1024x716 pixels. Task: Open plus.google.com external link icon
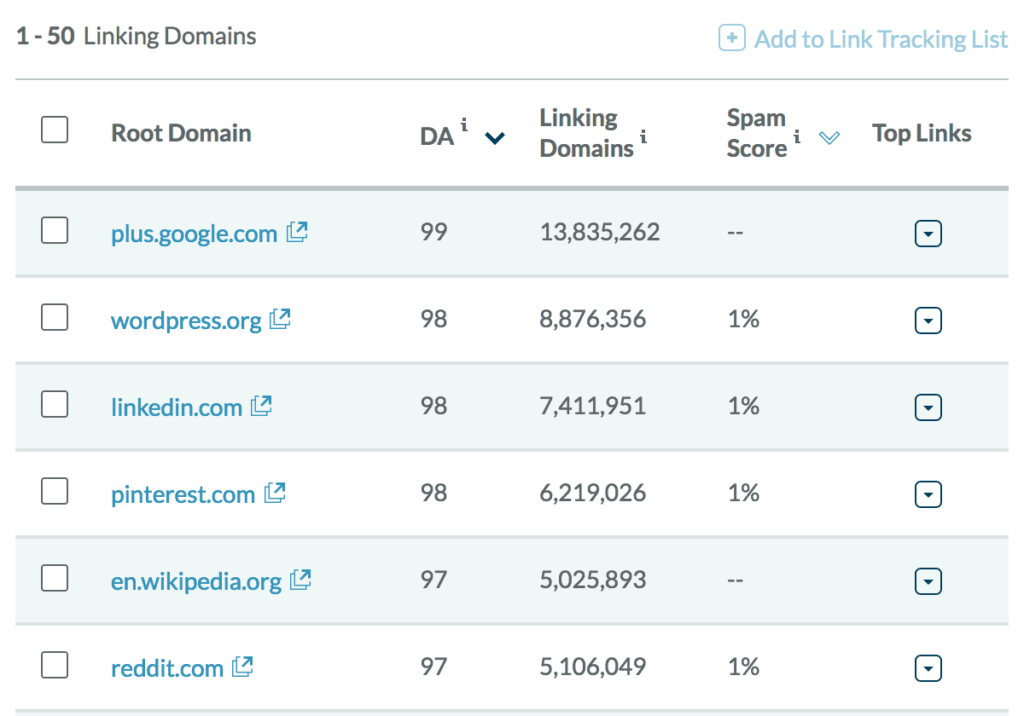(297, 233)
